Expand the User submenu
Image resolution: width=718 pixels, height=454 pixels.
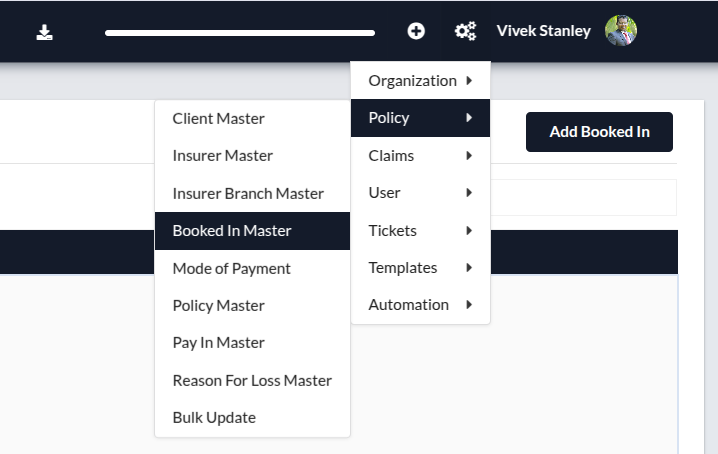[x=420, y=193]
